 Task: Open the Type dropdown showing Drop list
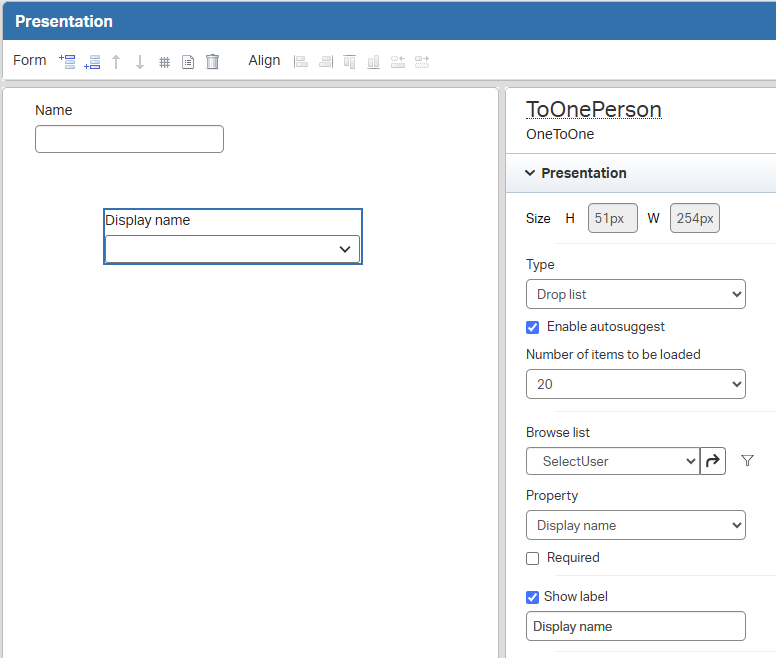coord(635,294)
